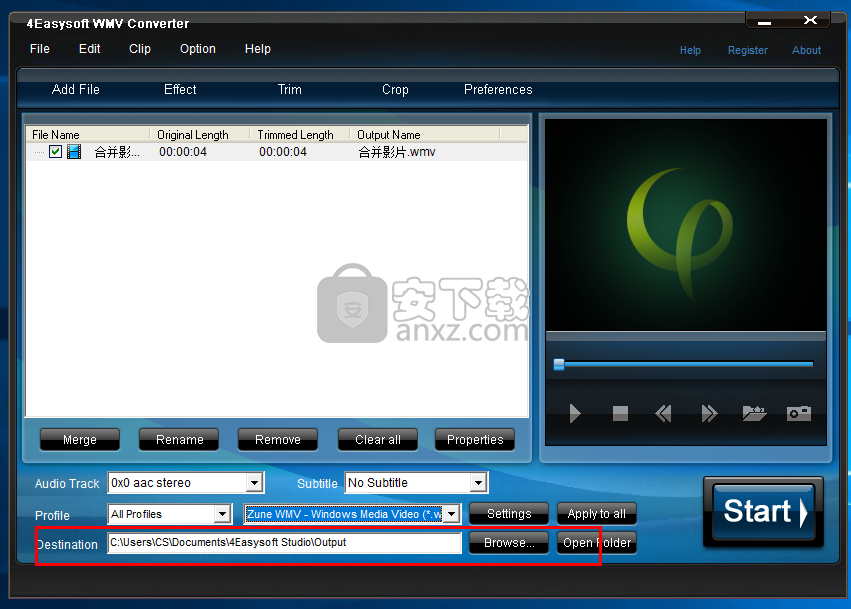The width and height of the screenshot is (851, 609).
Task: Click the fast-forward double-arrow icon
Action: tap(709, 414)
